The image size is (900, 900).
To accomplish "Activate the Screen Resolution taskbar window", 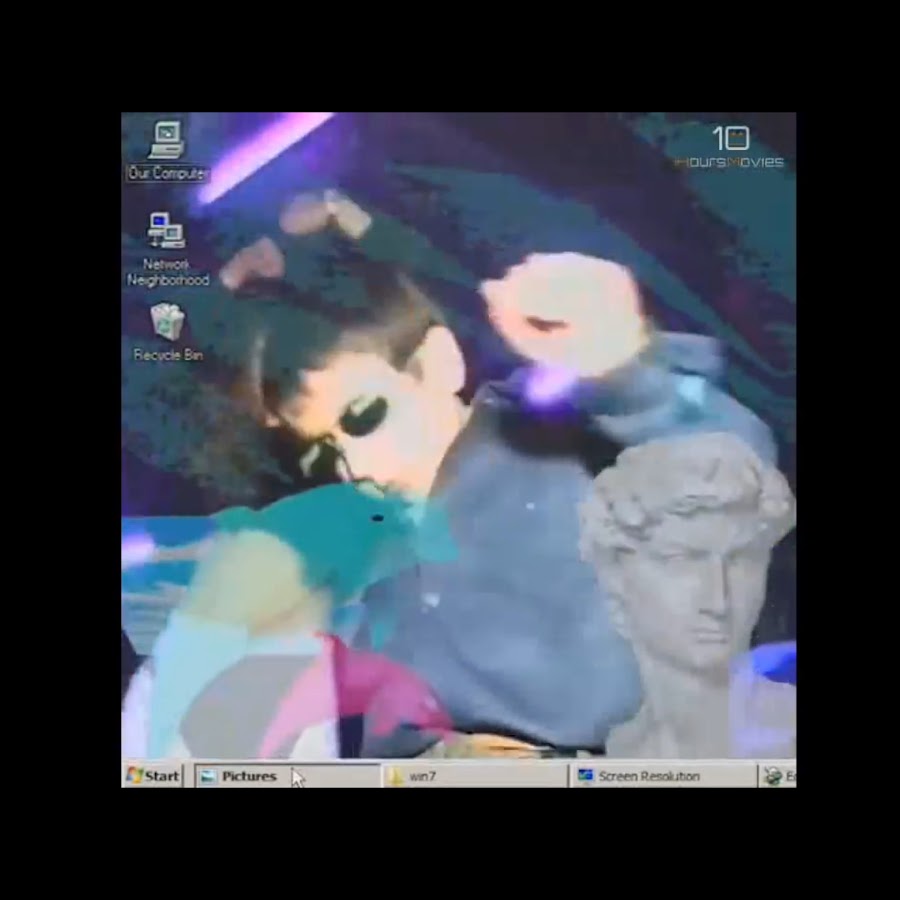I will [x=662, y=776].
